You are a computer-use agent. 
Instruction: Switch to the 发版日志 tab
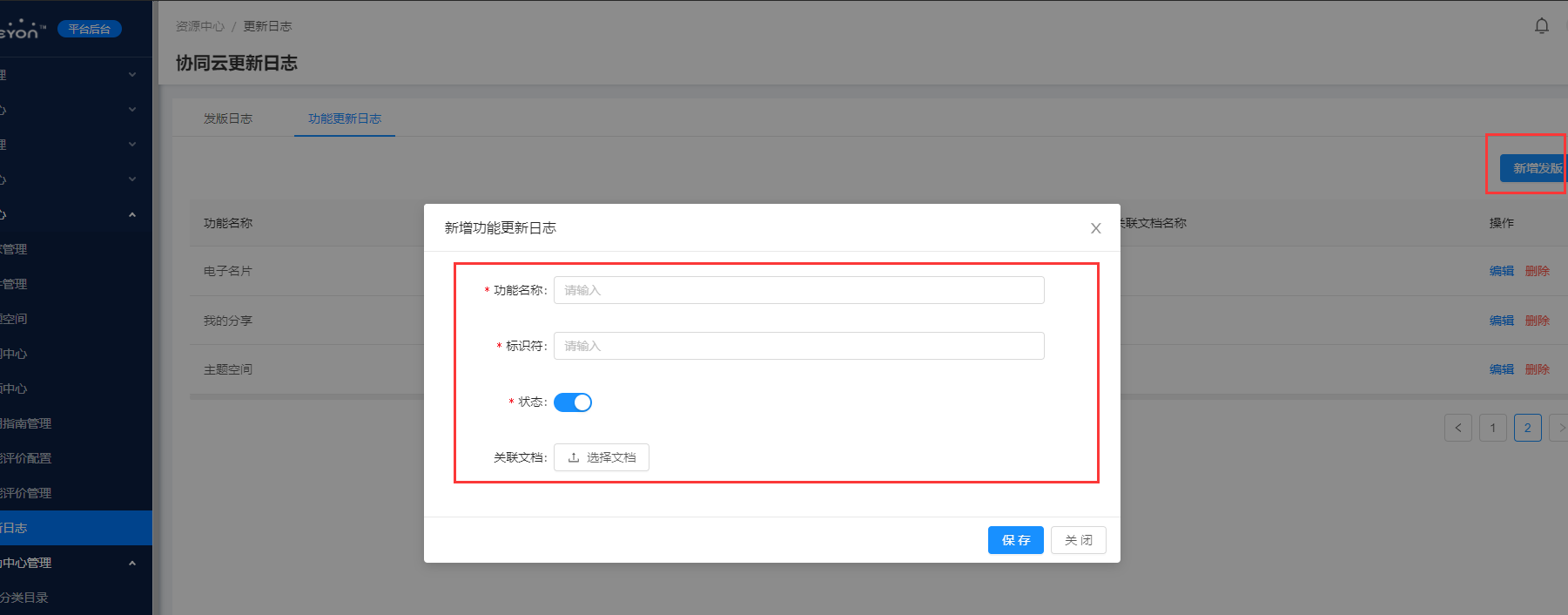(227, 118)
